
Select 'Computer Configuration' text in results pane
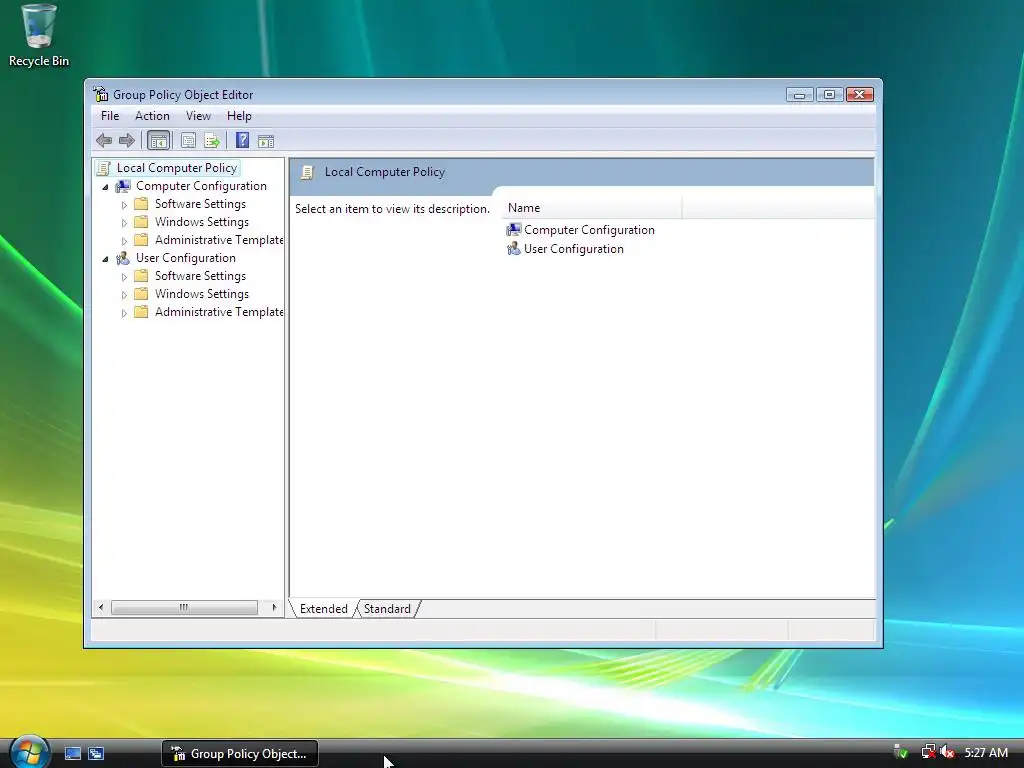[589, 230]
